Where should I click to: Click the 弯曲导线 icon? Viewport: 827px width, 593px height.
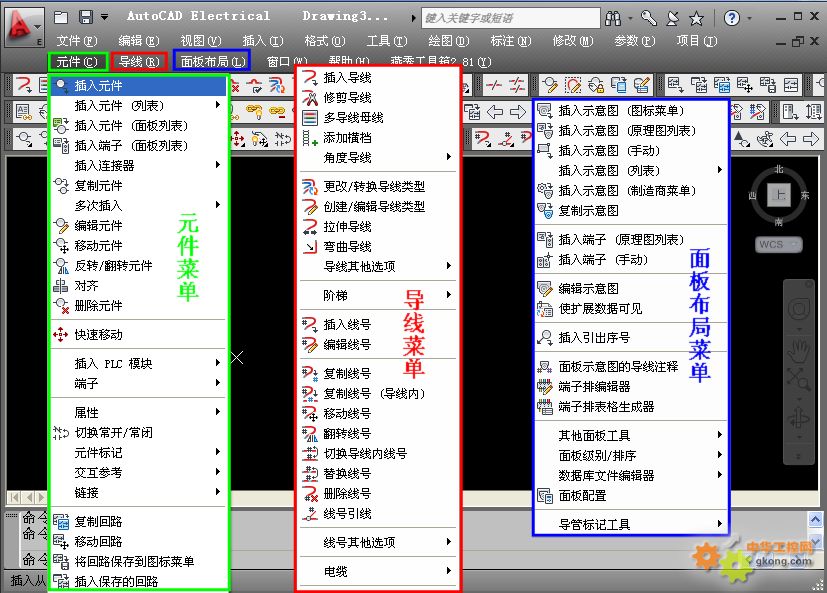coord(310,247)
